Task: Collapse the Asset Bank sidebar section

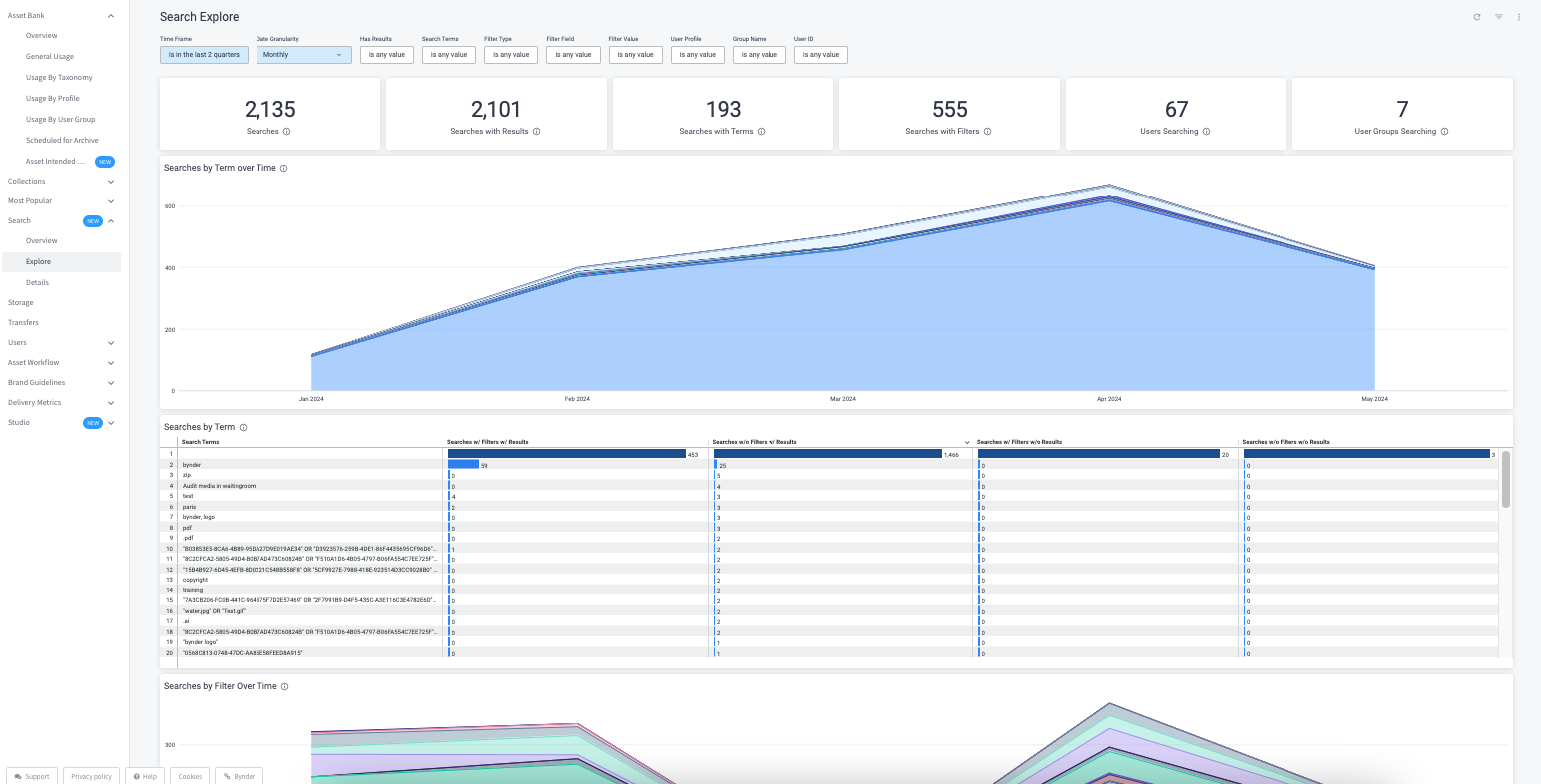Action: tap(110, 15)
